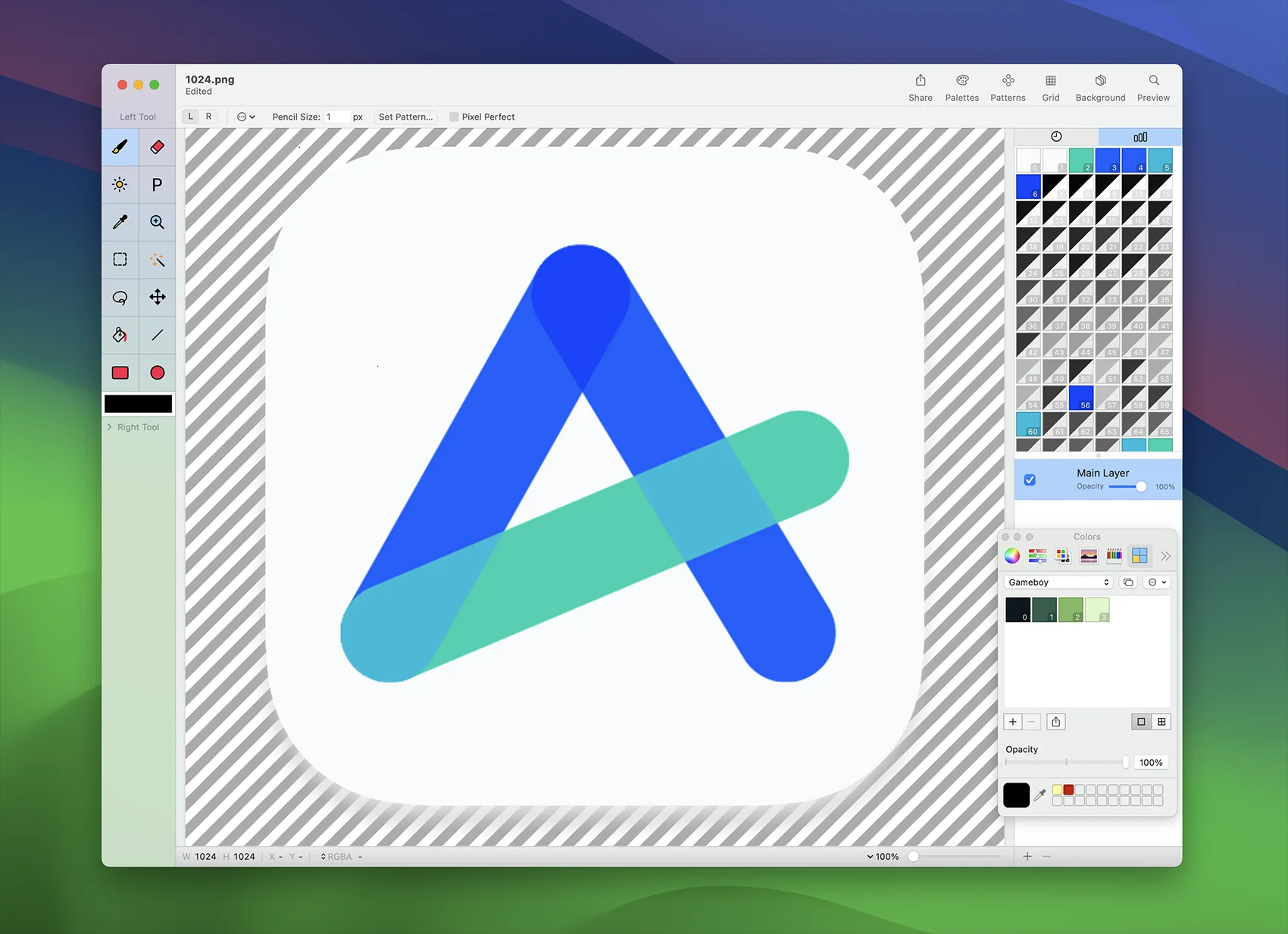1288x934 pixels.
Task: Open the tool options ellipsis dropdown
Action: pyautogui.click(x=246, y=117)
